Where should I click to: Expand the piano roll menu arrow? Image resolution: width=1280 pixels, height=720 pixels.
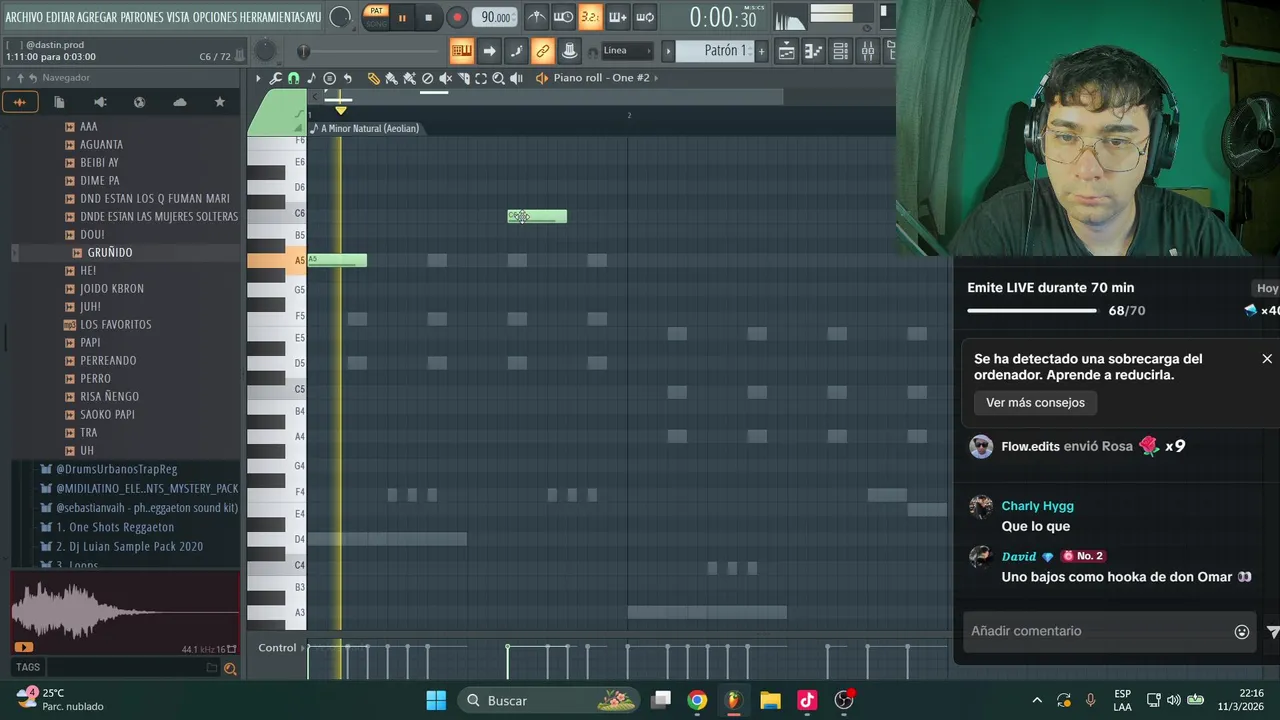[x=258, y=78]
